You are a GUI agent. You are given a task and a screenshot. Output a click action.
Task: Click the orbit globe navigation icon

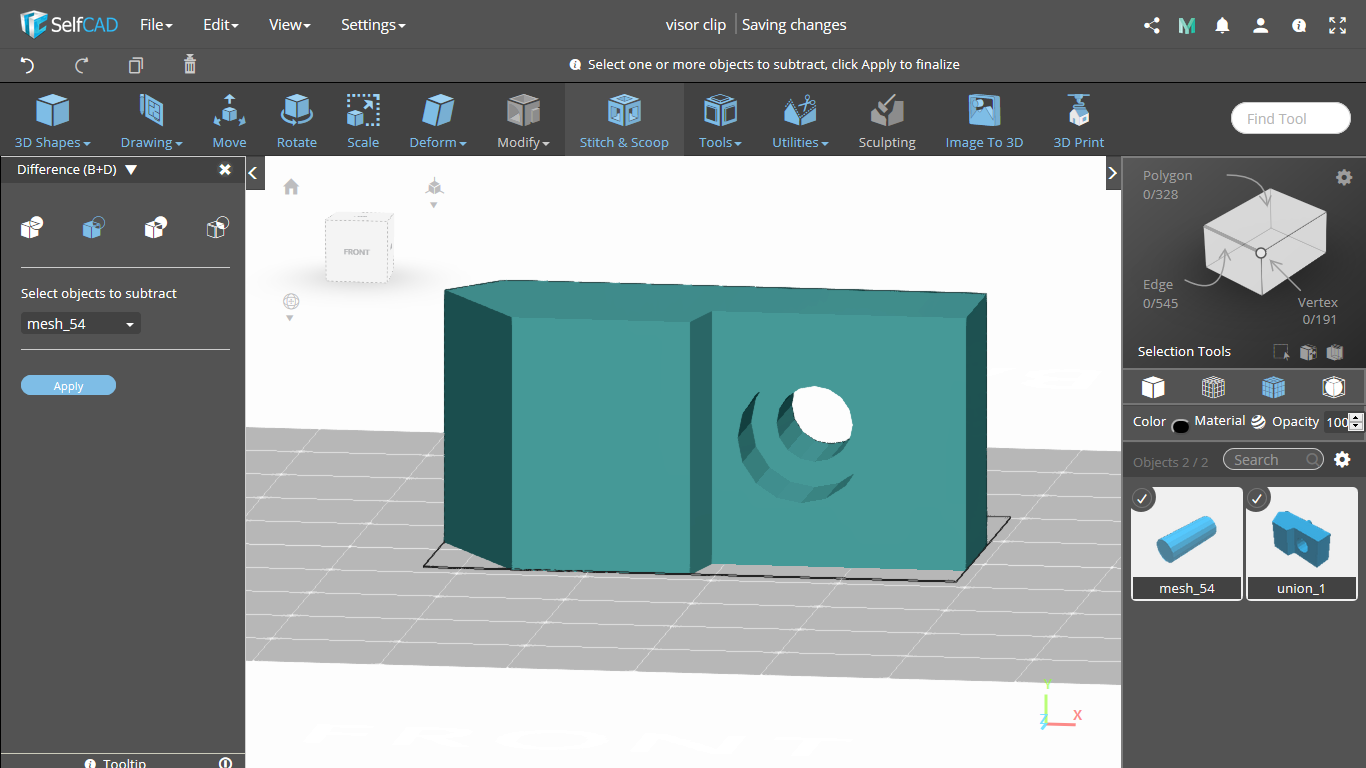pos(291,301)
